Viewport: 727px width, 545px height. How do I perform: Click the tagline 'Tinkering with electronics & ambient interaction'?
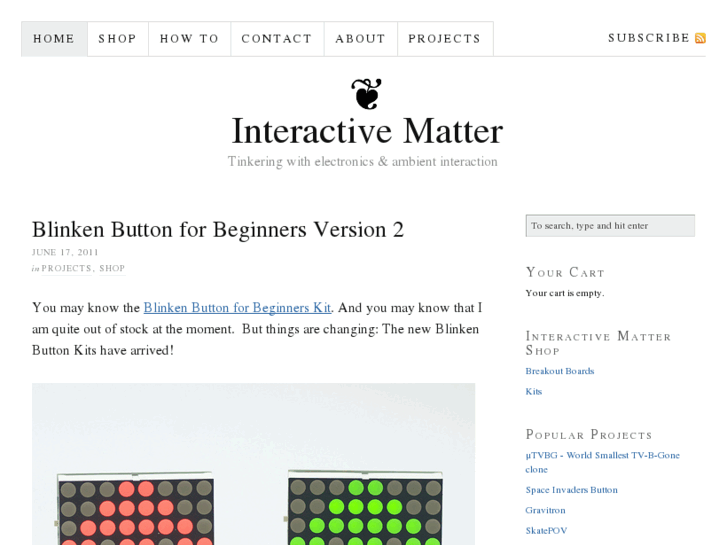(x=363, y=161)
